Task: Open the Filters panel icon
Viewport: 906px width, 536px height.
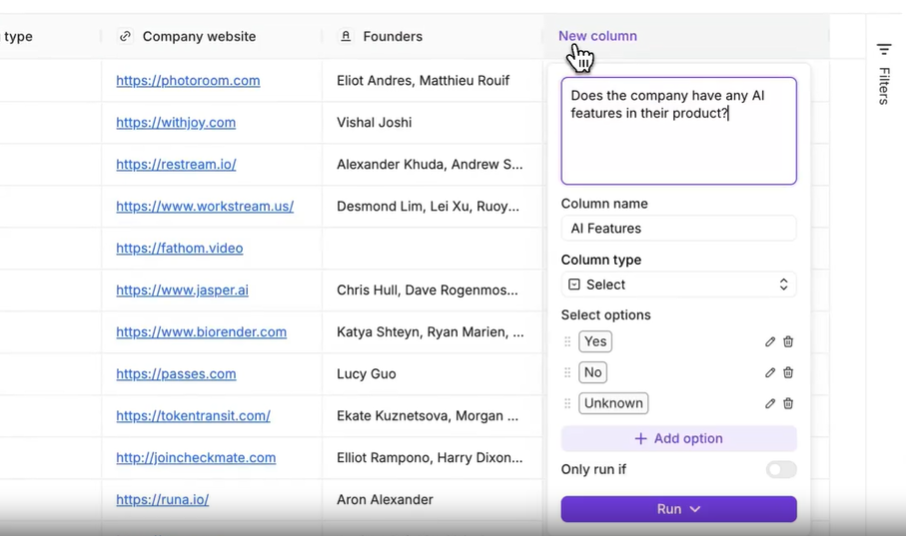Action: click(x=883, y=50)
